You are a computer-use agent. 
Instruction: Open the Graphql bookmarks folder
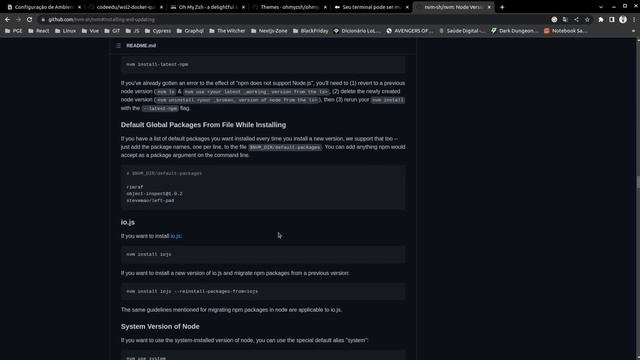click(190, 31)
